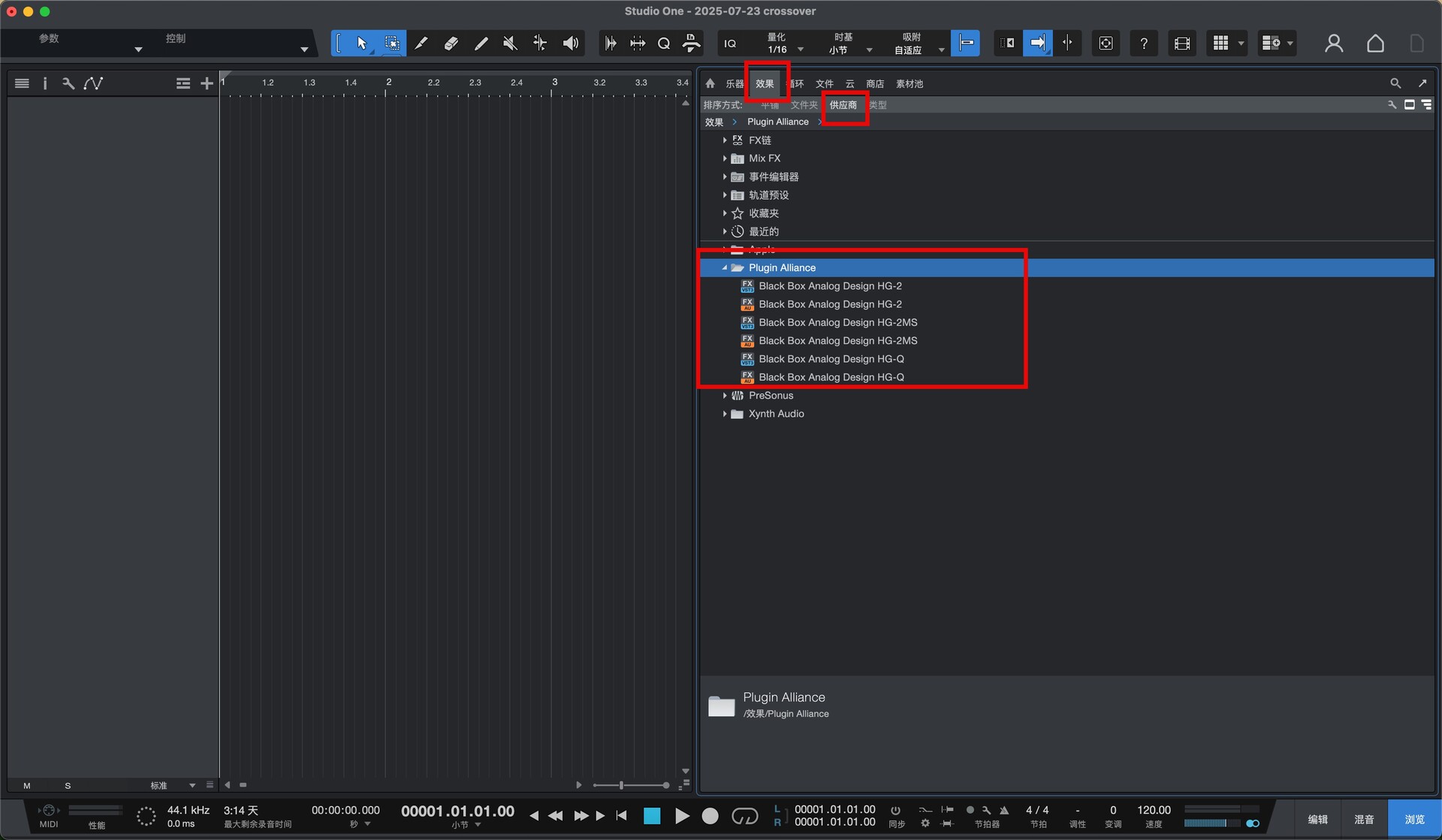1442x840 pixels.
Task: Open the 混音 mix view
Action: click(x=1364, y=819)
